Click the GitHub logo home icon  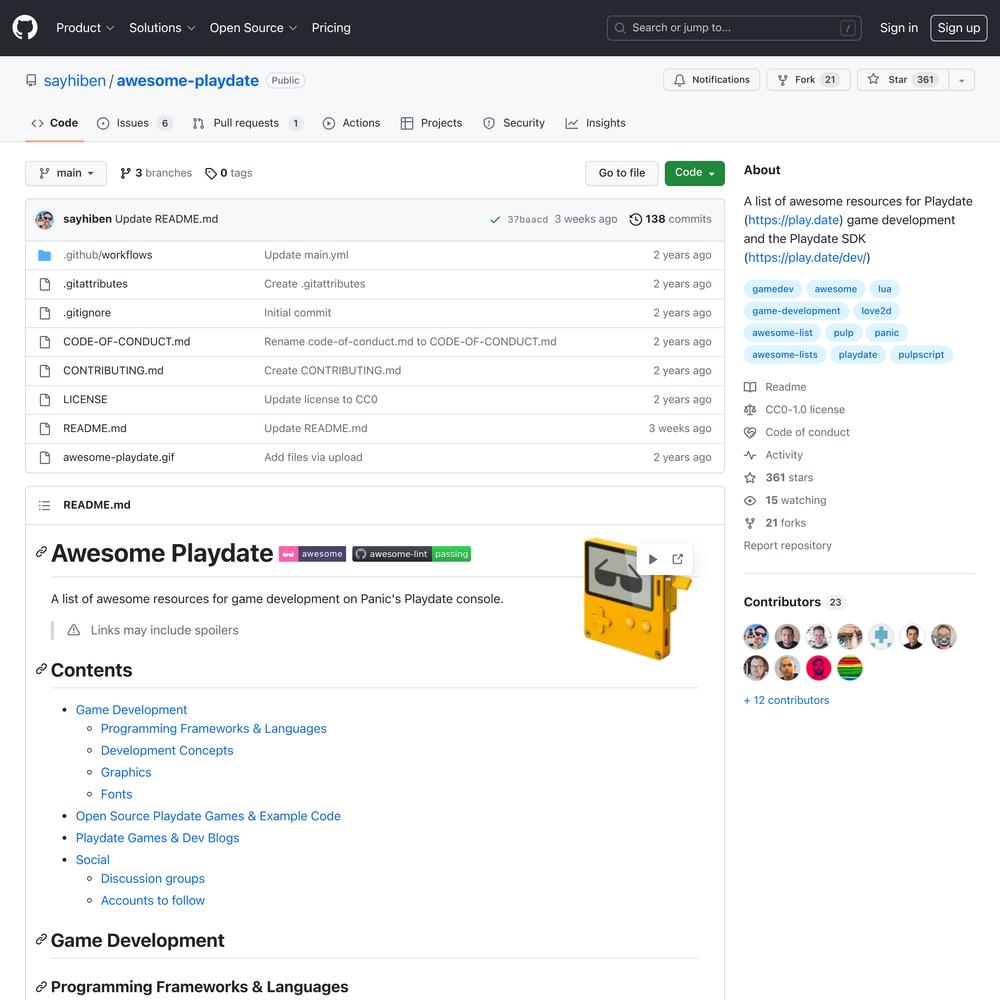click(25, 28)
